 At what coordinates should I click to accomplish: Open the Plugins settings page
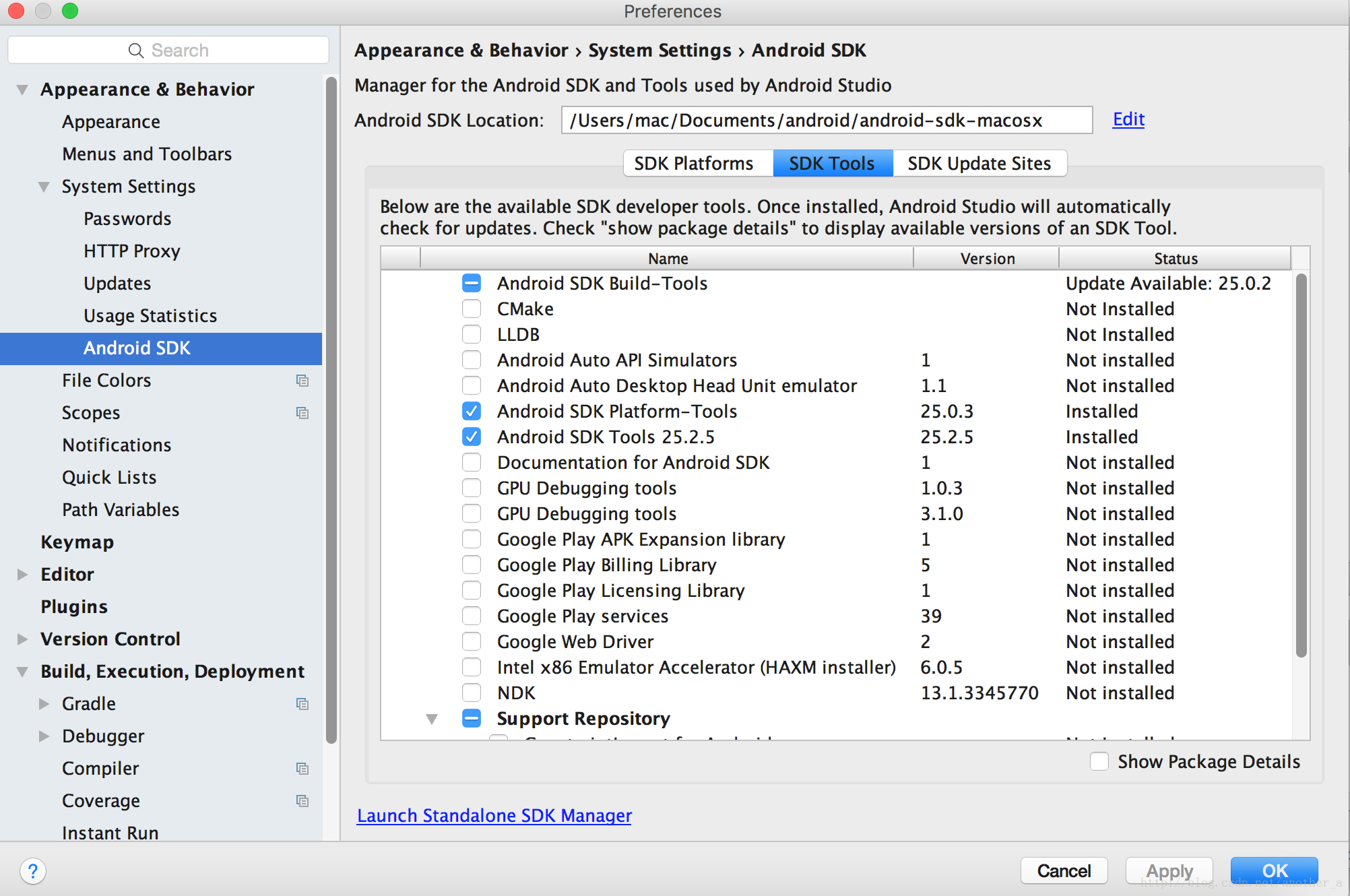[74, 607]
